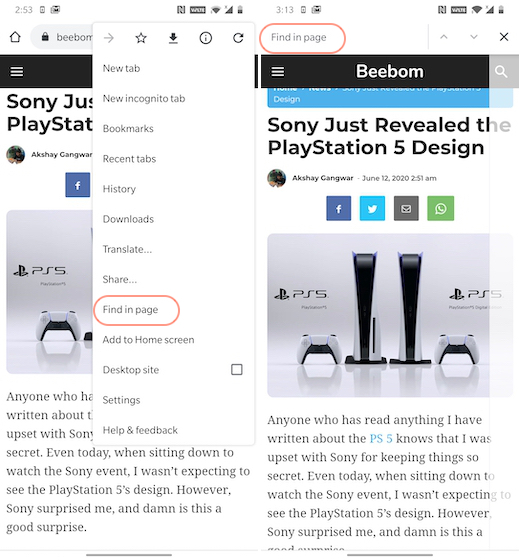The width and height of the screenshot is (519, 560).
Task: Open New incognito tab from menu
Action: point(144,99)
